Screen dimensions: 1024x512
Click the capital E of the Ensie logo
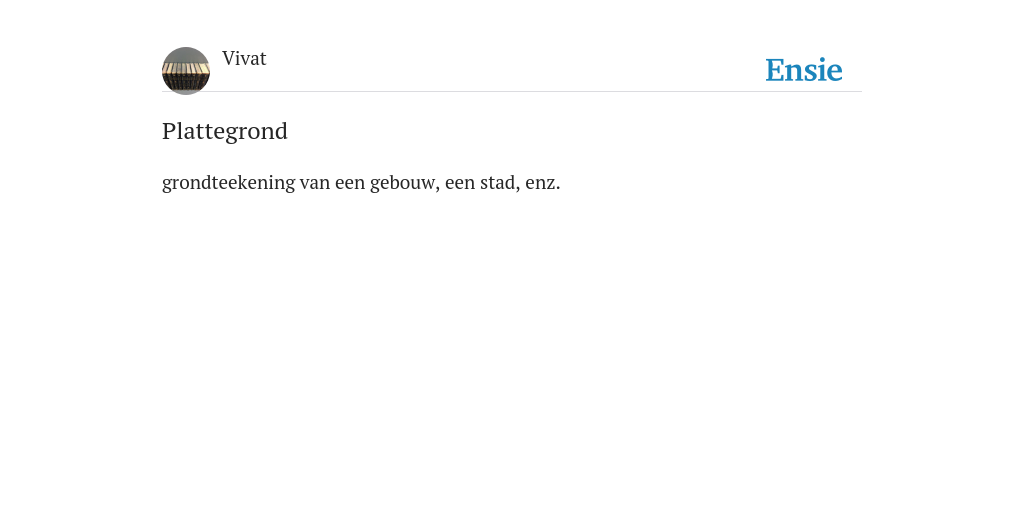click(775, 70)
